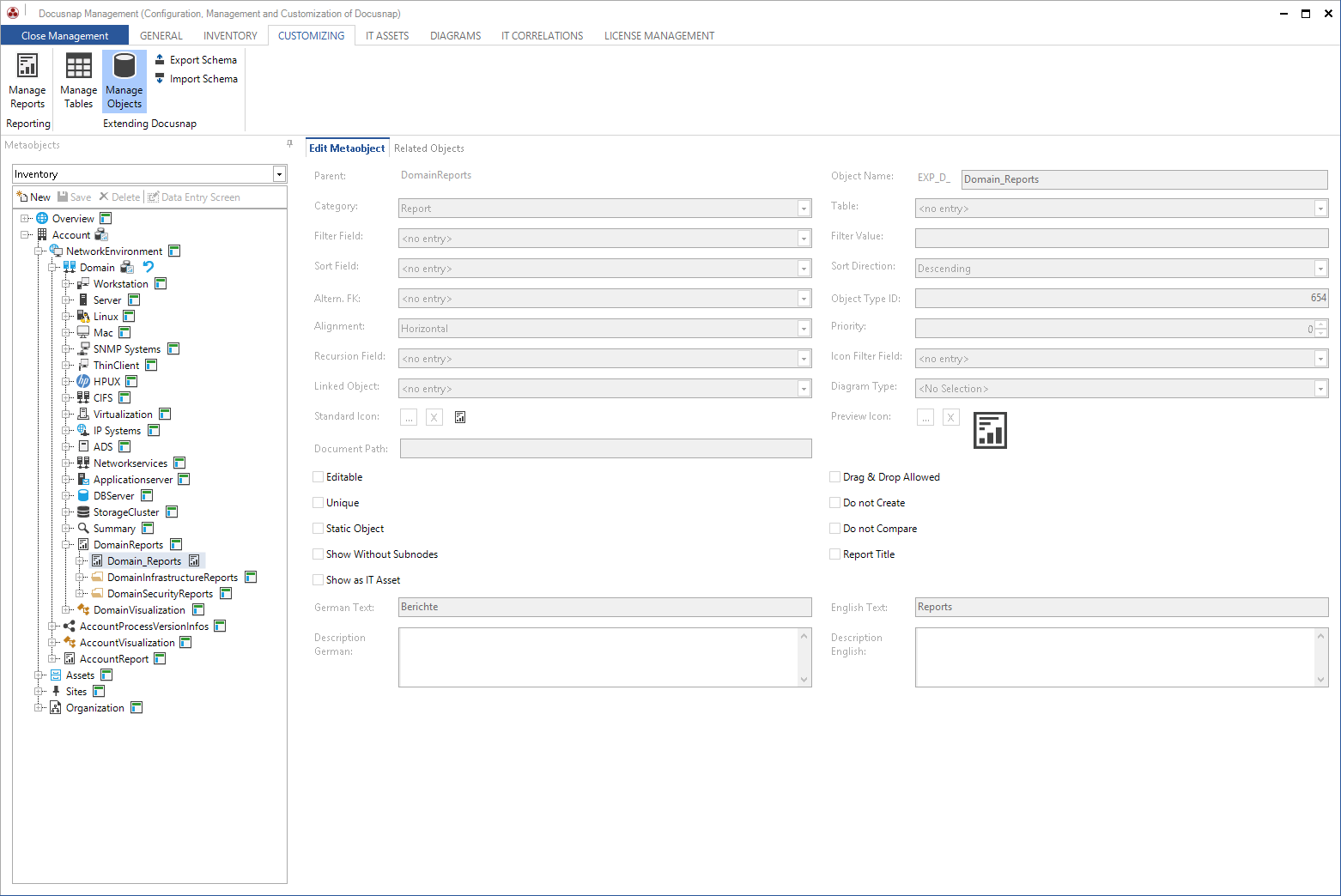
Task: Toggle the Unique checkbox
Action: [x=319, y=502]
